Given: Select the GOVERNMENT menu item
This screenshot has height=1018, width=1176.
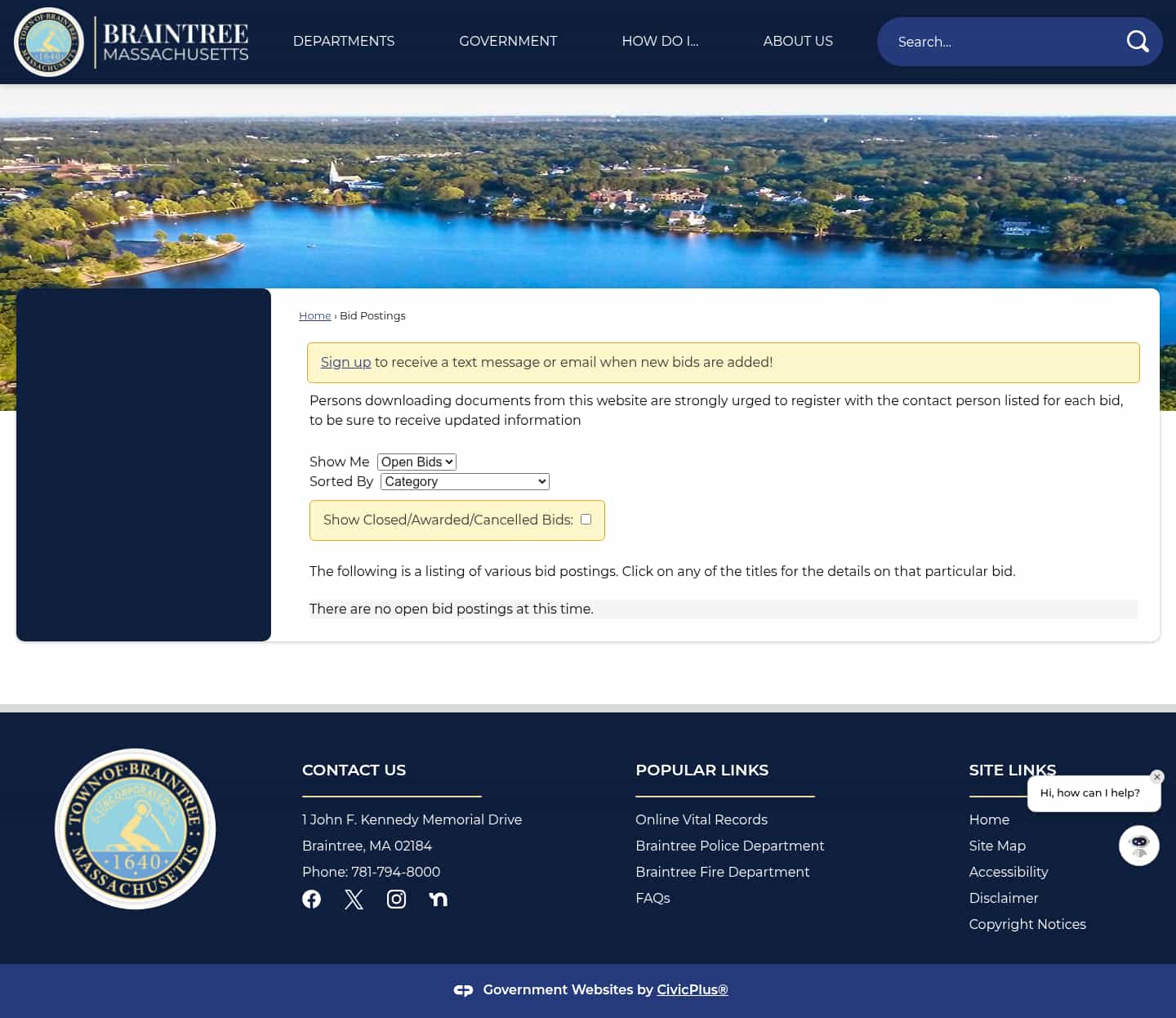Looking at the screenshot, I should pos(508,41).
